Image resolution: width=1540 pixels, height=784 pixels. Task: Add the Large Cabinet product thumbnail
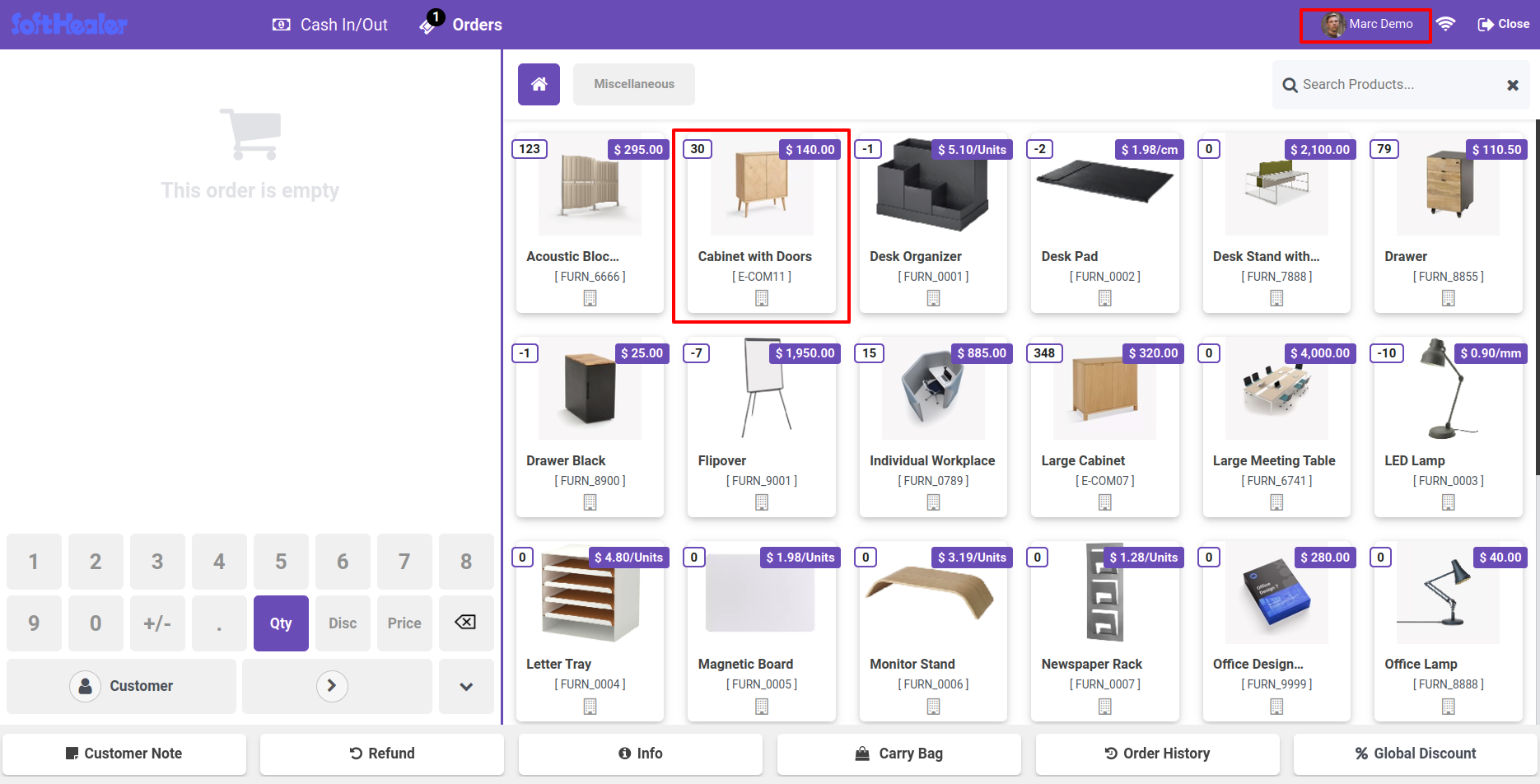click(1105, 390)
